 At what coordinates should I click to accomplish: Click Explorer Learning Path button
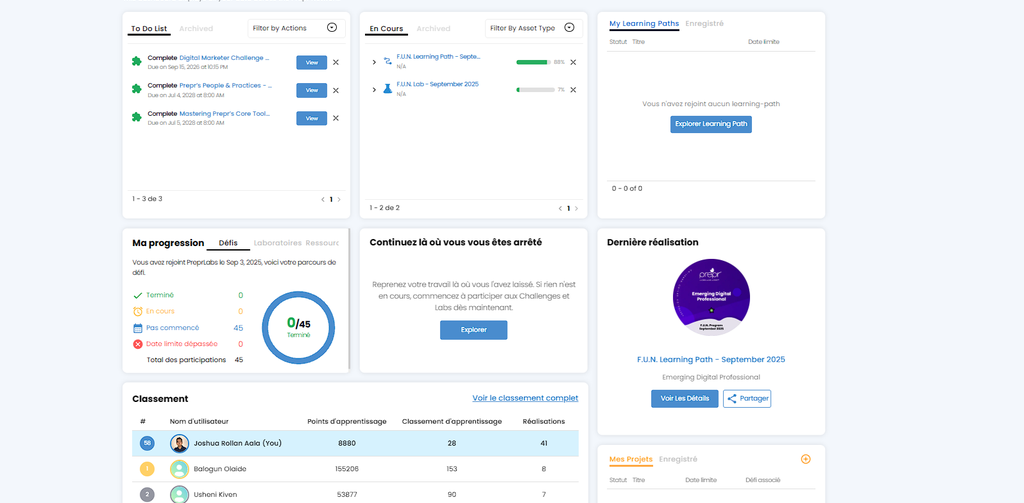pyautogui.click(x=711, y=124)
